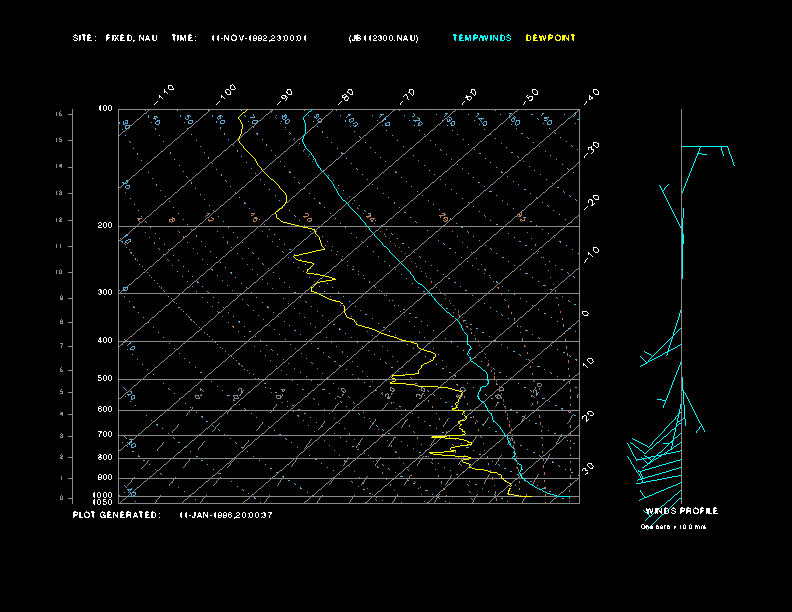Click the 500 pressure level label
792x612 pixels.
[105, 379]
